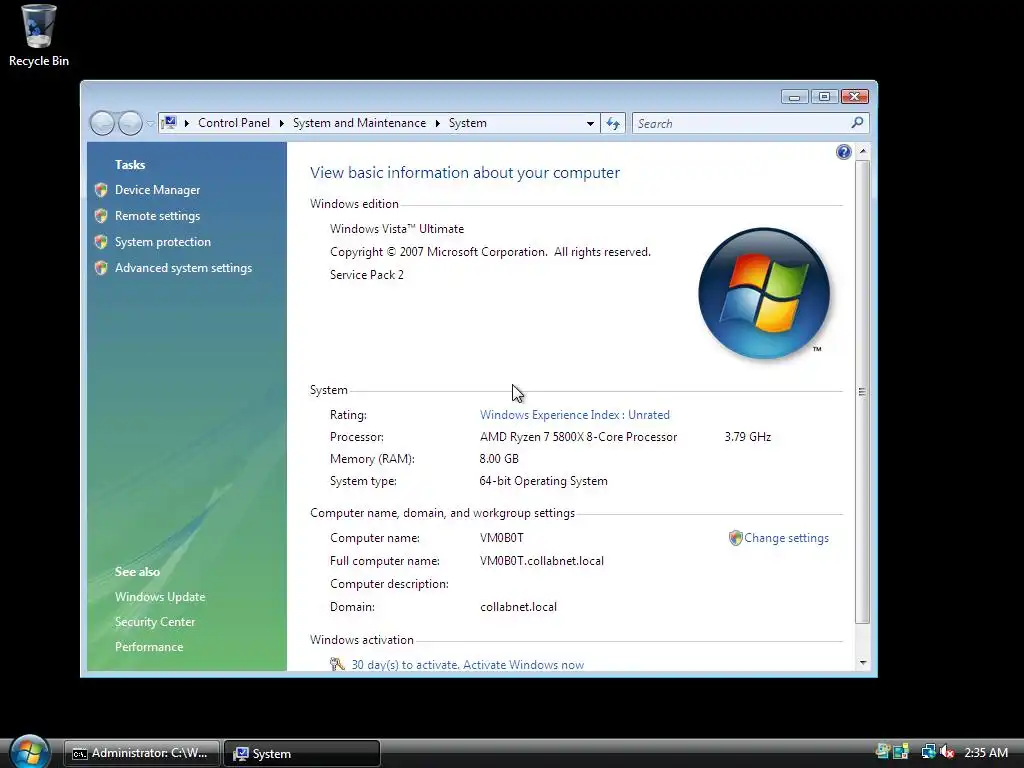1024x768 pixels.
Task: Click the Domain value collabnet.local
Action: point(519,607)
